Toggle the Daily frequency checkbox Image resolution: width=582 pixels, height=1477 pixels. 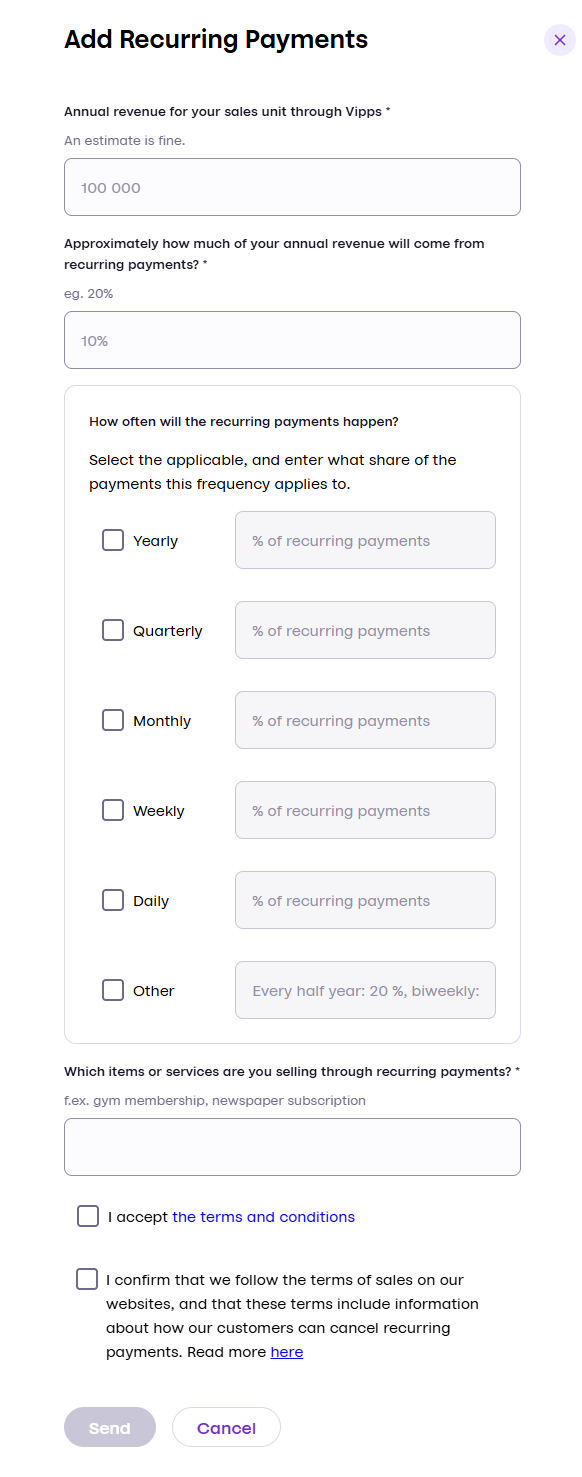[x=113, y=899]
